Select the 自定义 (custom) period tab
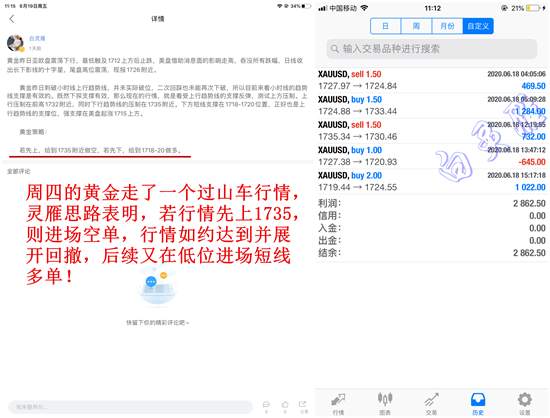The image size is (550, 418). pos(478,26)
